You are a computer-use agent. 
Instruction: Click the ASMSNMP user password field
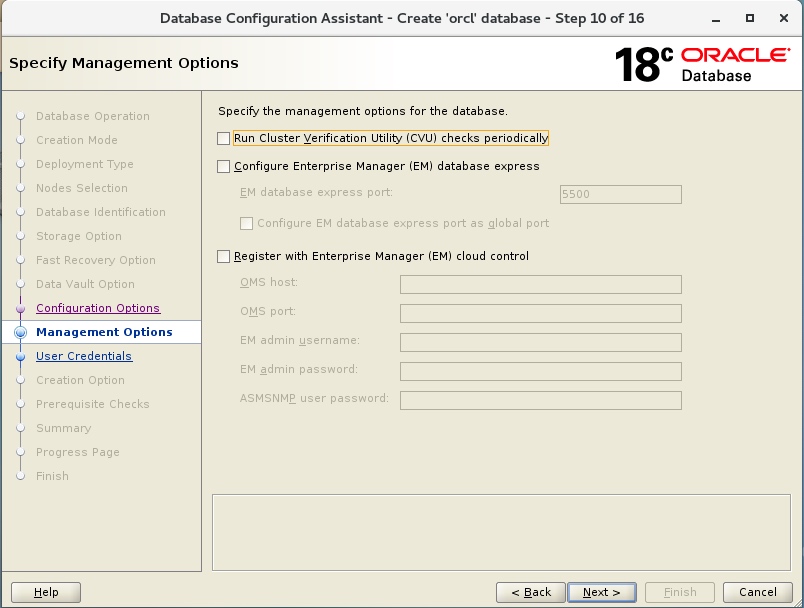[540, 400]
